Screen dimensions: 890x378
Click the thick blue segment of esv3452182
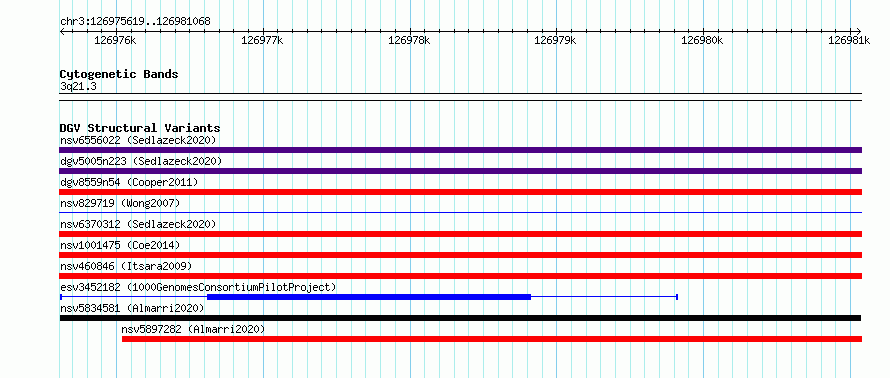[369, 297]
